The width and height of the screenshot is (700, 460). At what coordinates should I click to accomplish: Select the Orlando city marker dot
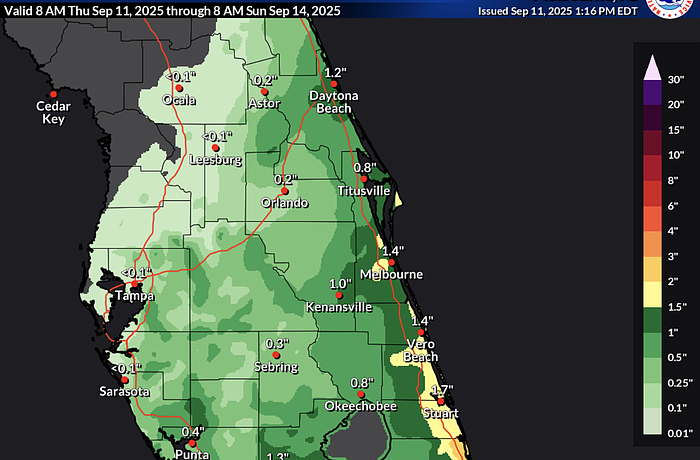(x=285, y=191)
